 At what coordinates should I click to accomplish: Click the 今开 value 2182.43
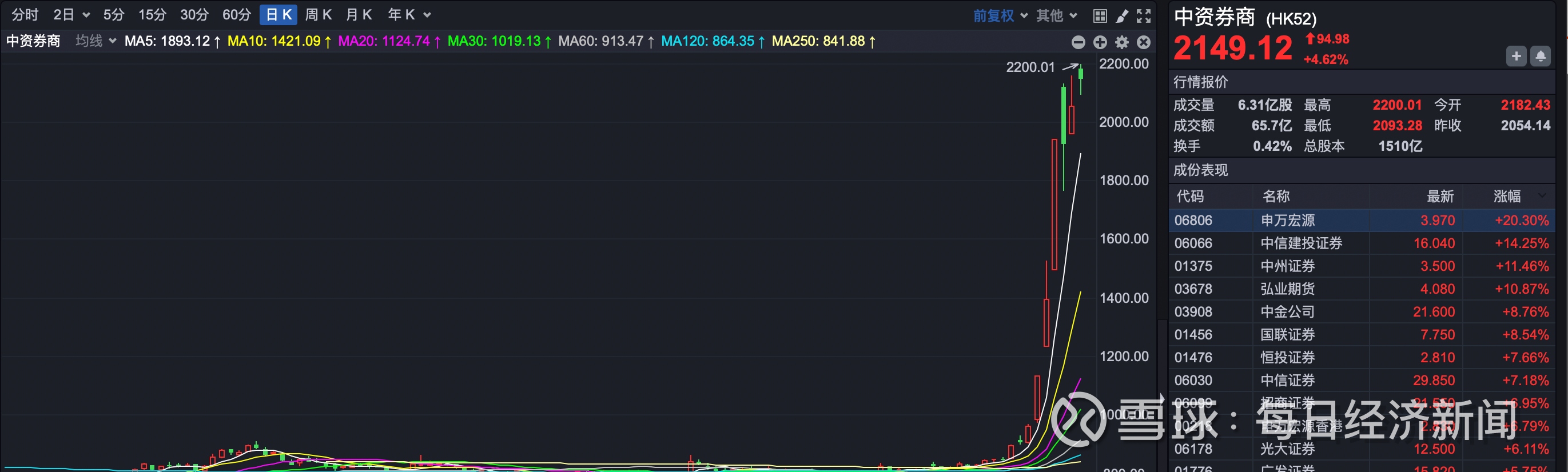tap(1525, 105)
